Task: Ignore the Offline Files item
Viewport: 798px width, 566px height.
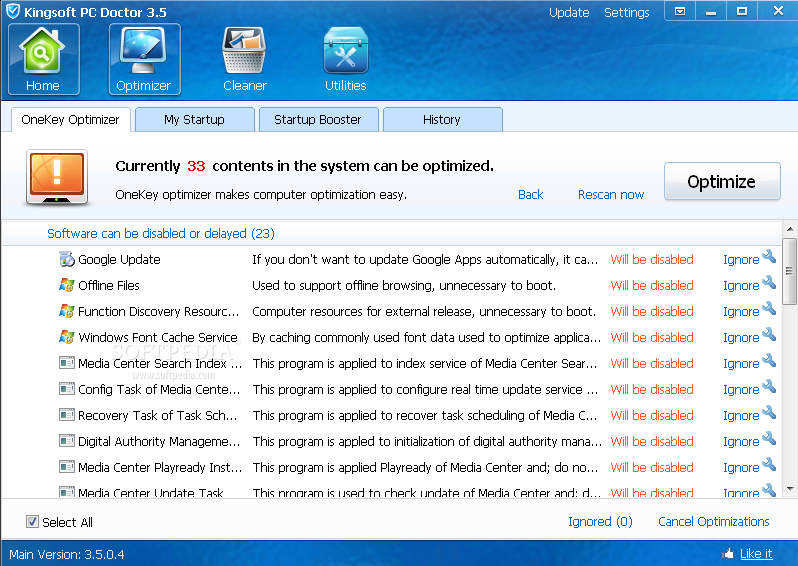Action: coord(741,286)
